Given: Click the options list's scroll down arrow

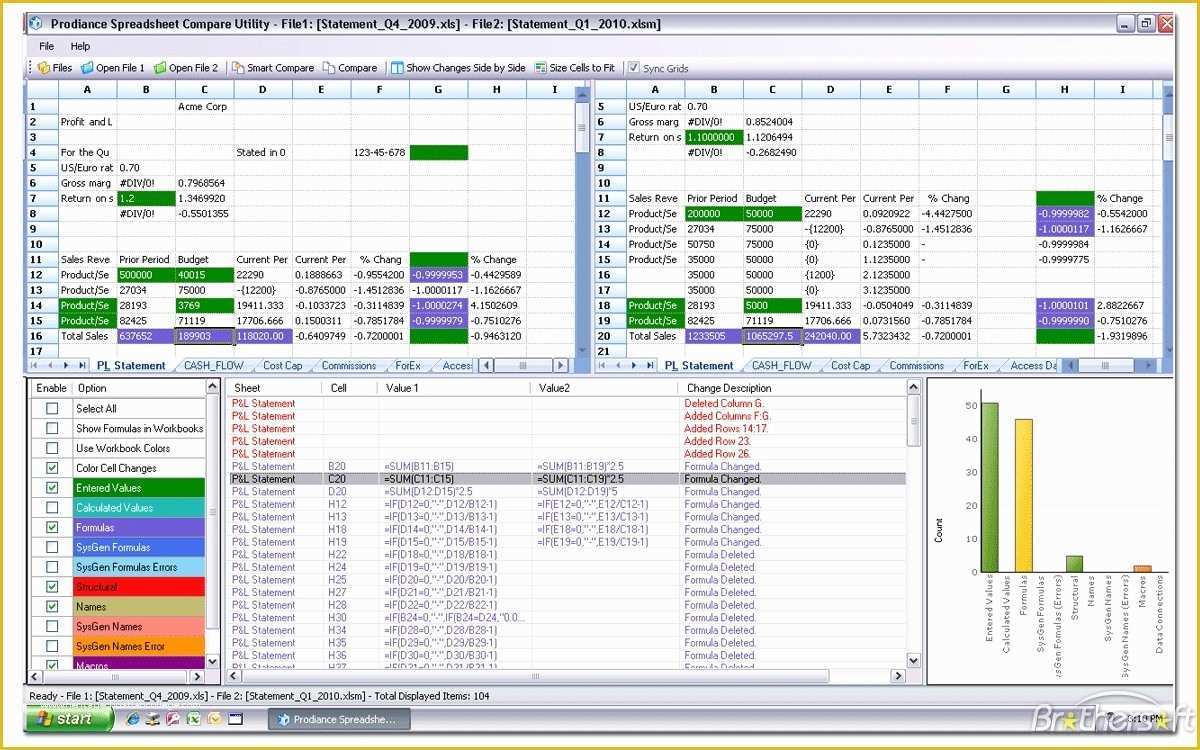Looking at the screenshot, I should pyautogui.click(x=212, y=661).
